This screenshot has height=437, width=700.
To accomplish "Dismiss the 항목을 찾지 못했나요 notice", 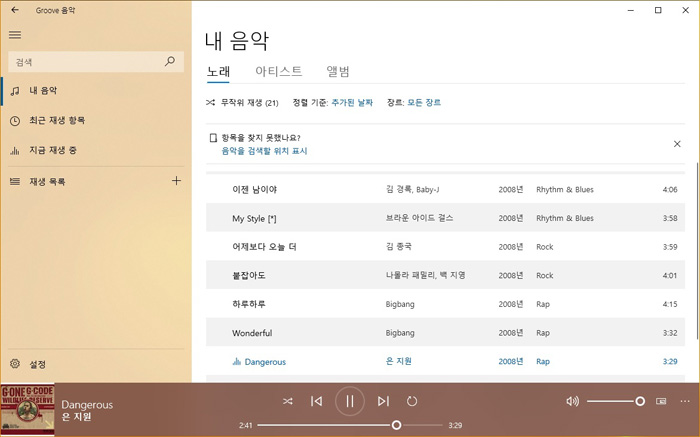I will [x=677, y=144].
